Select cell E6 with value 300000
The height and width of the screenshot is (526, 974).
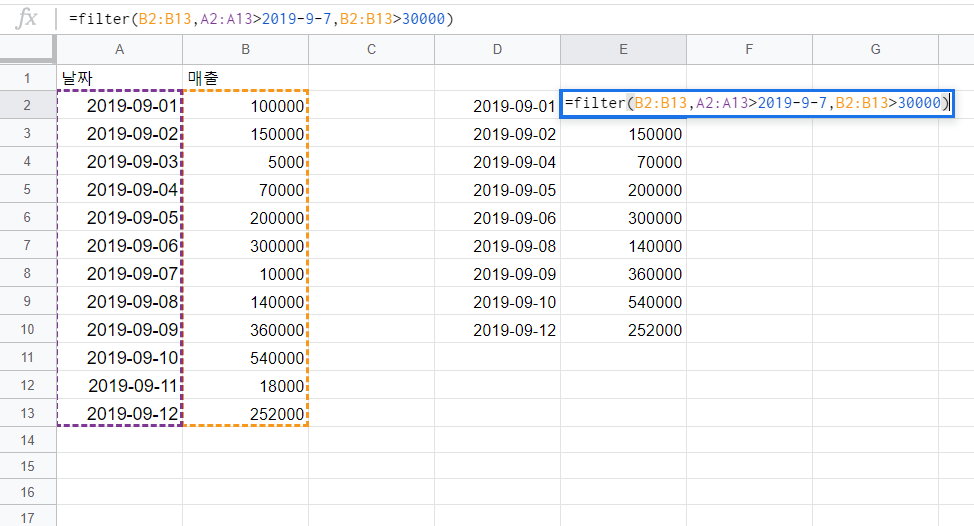(x=624, y=217)
